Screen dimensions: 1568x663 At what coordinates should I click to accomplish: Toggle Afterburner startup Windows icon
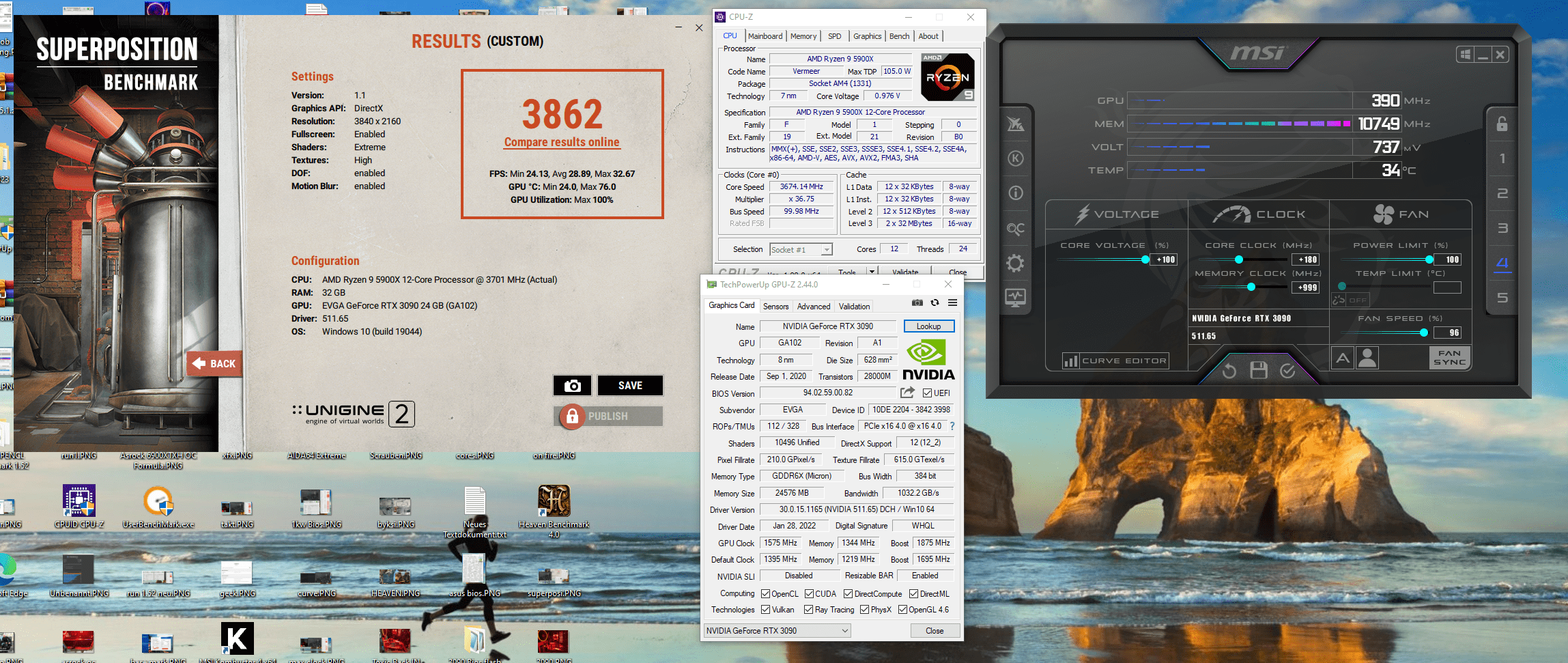[x=1465, y=55]
